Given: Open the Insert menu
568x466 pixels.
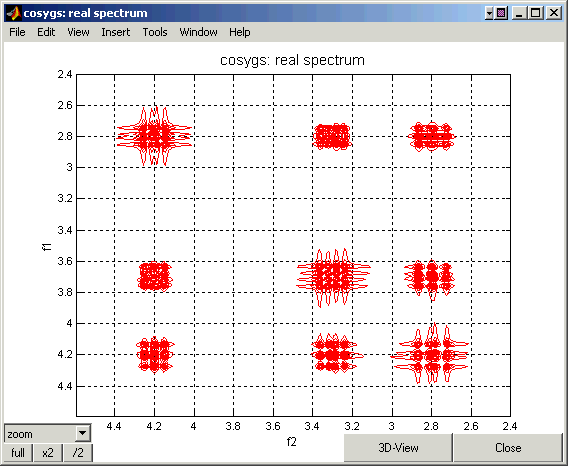Looking at the screenshot, I should coord(116,32).
